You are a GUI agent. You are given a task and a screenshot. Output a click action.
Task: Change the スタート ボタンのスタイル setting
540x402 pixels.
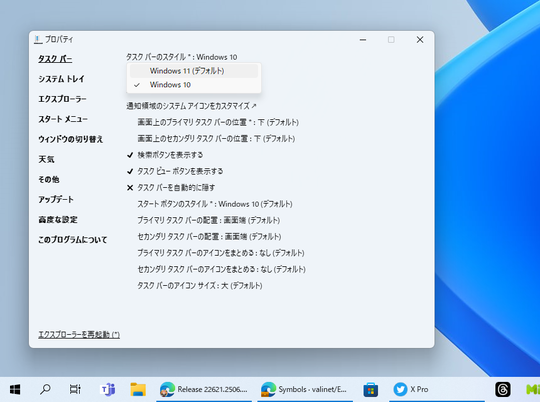pyautogui.click(x=215, y=204)
